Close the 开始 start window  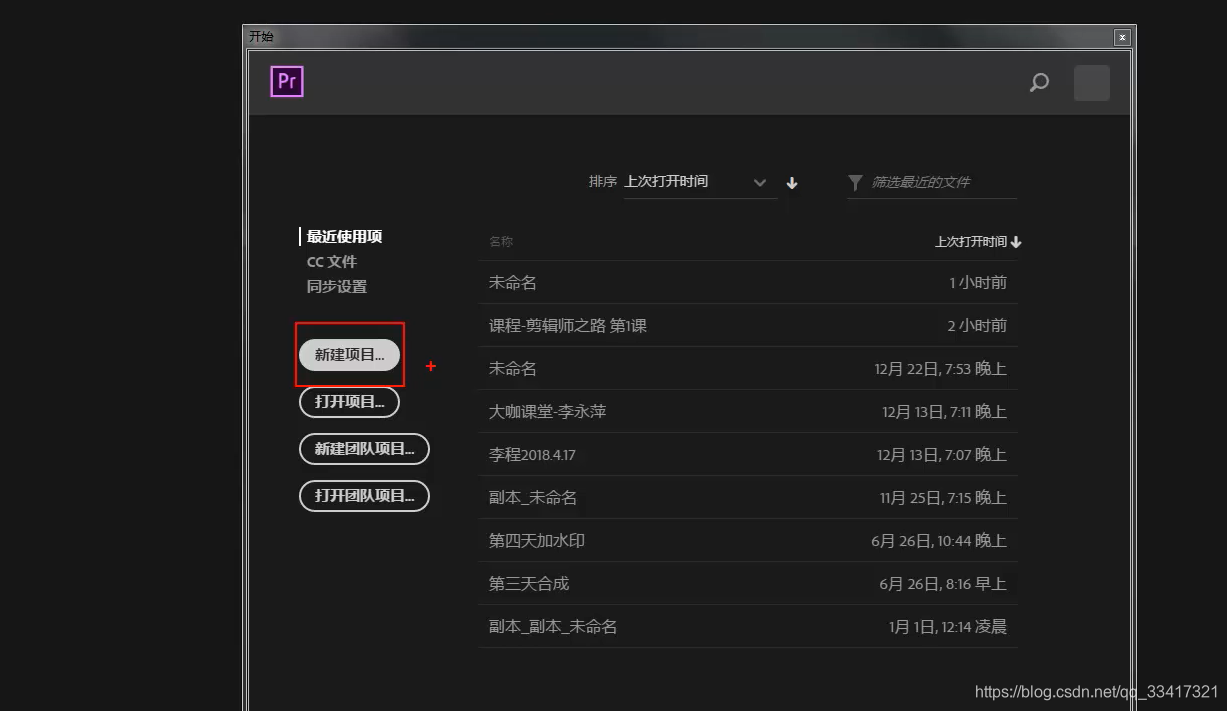1123,37
